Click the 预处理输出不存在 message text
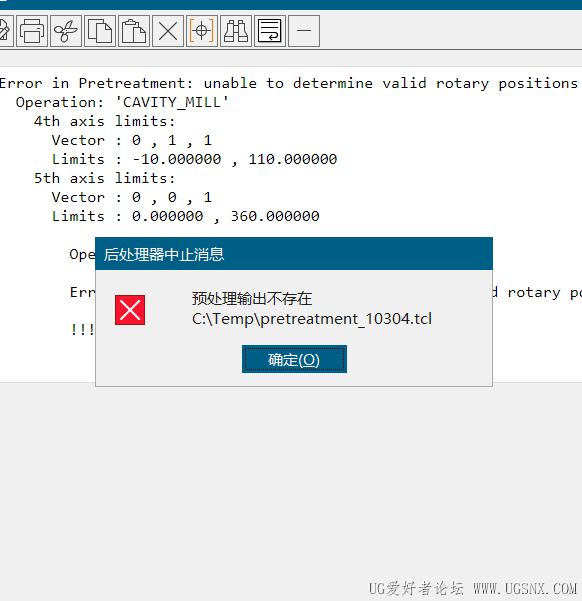 pos(252,299)
